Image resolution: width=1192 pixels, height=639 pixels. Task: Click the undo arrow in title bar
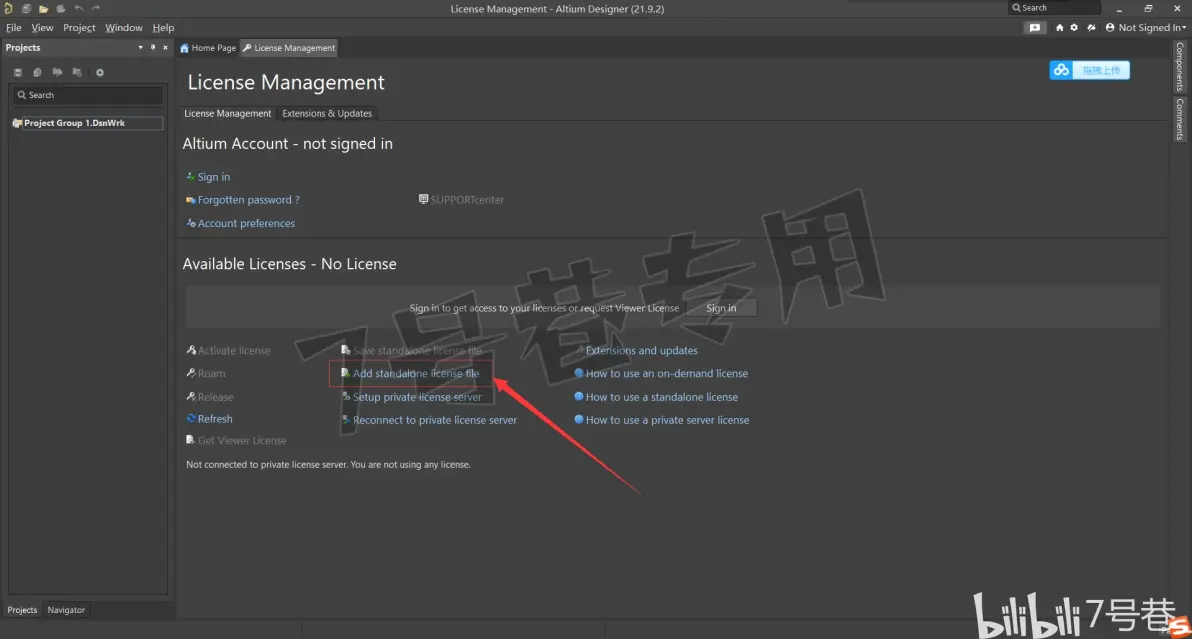pos(78,8)
